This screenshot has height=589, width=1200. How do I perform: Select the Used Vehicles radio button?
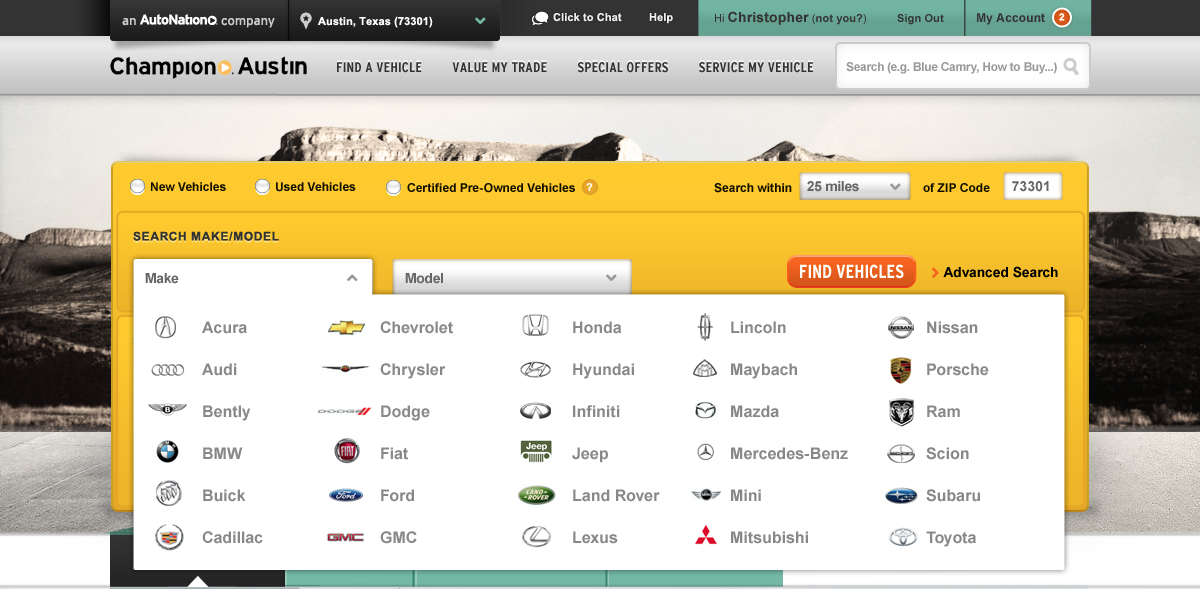pyautogui.click(x=262, y=187)
